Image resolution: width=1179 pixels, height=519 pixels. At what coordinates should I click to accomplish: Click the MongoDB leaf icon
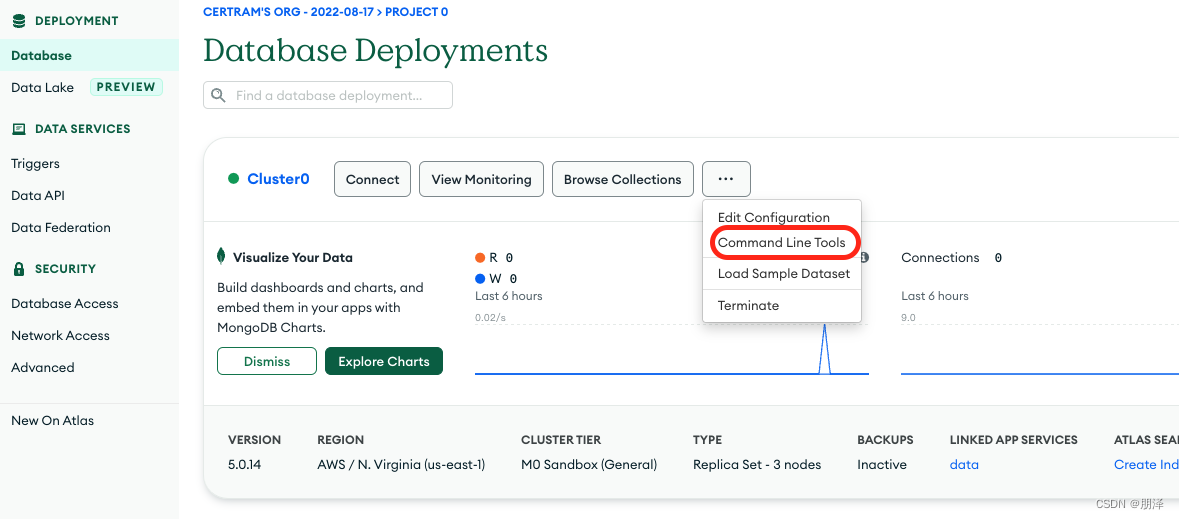click(221, 256)
